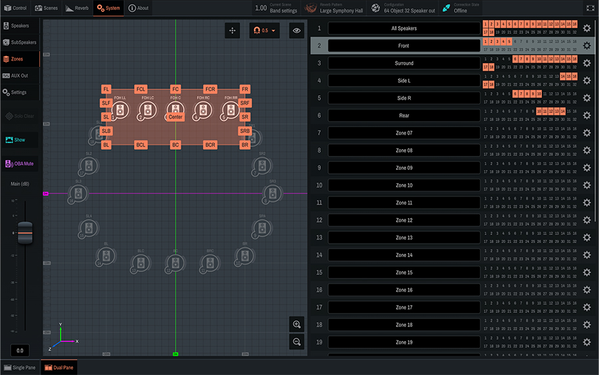
Task: Open gear settings for Zone 12
Action: (587, 220)
